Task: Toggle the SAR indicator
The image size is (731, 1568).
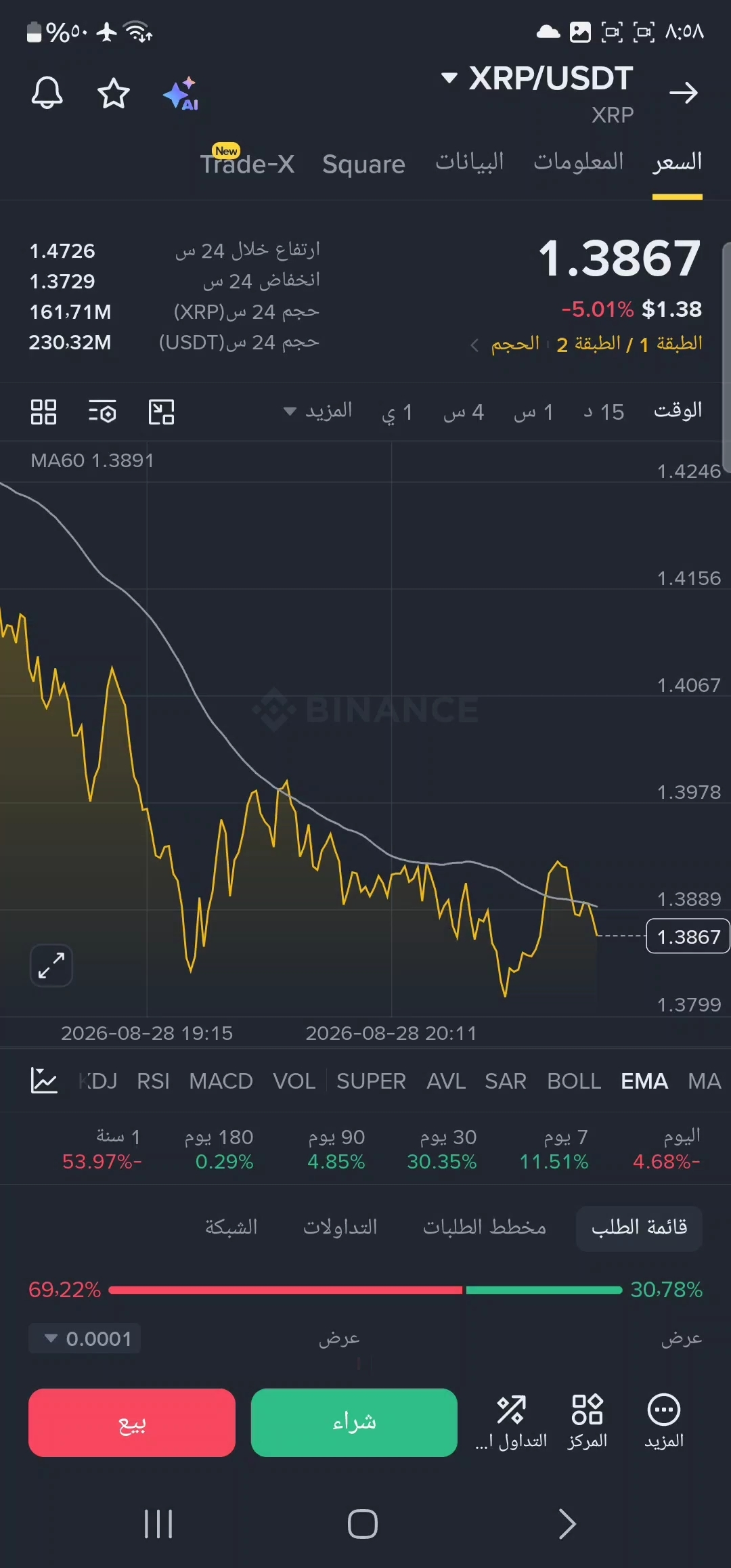Action: click(506, 1081)
